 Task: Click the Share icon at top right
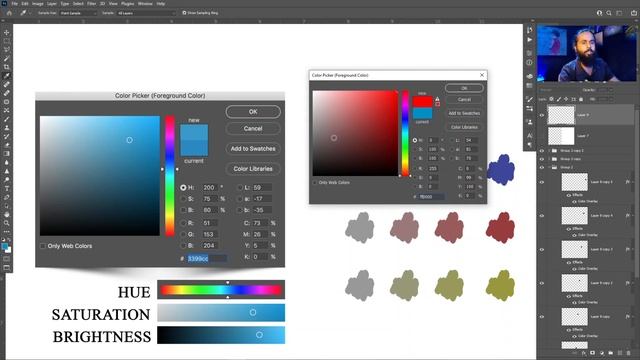(633, 13)
